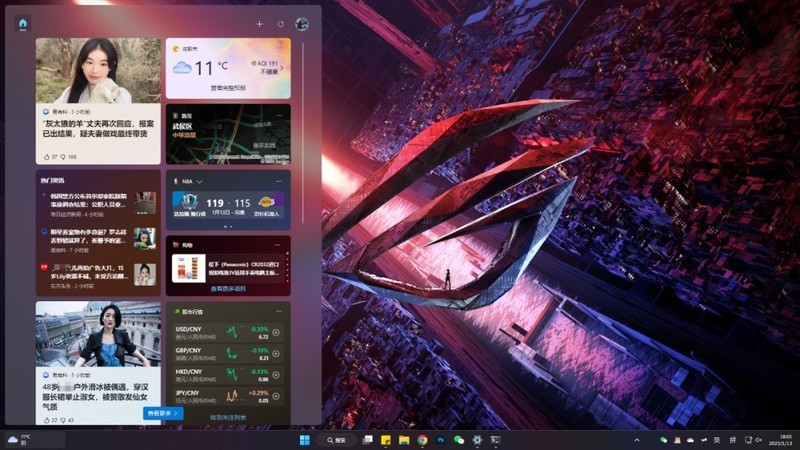Refresh the widgets feed
800x450 pixels.
[281, 24]
